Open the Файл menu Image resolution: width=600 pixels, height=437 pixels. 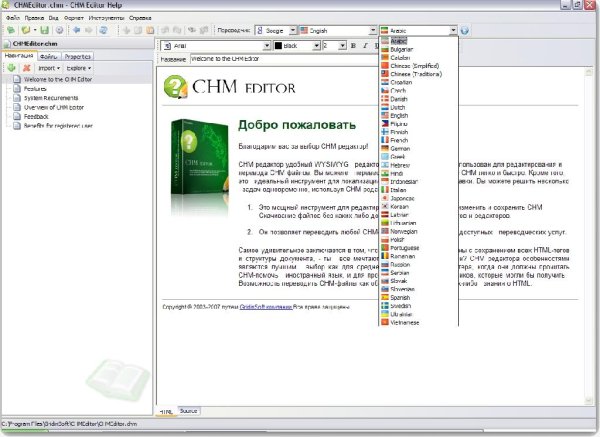[x=13, y=18]
